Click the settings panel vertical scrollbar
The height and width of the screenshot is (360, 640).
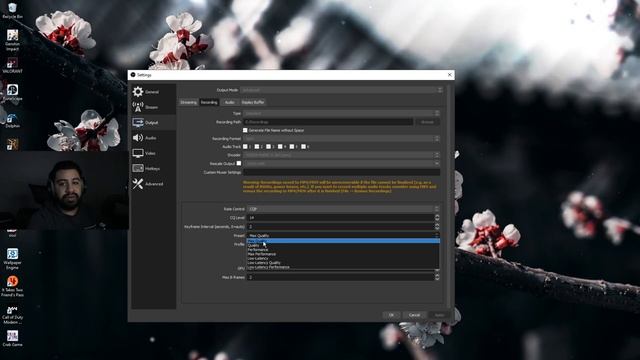pyautogui.click(x=449, y=196)
